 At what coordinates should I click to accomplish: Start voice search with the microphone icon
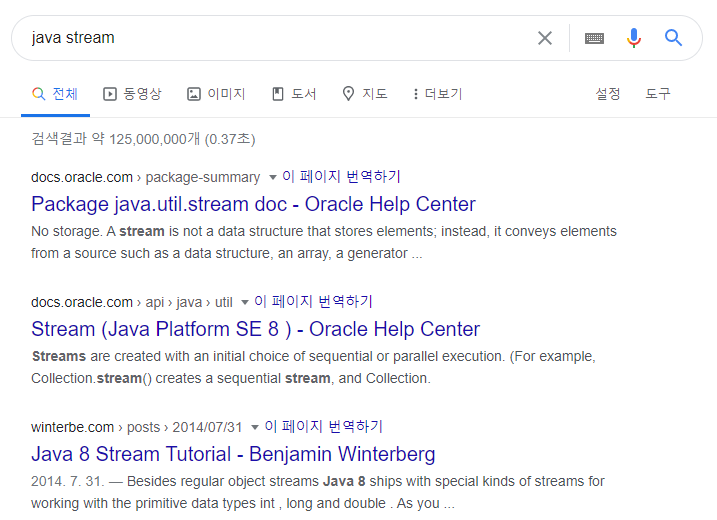[634, 38]
